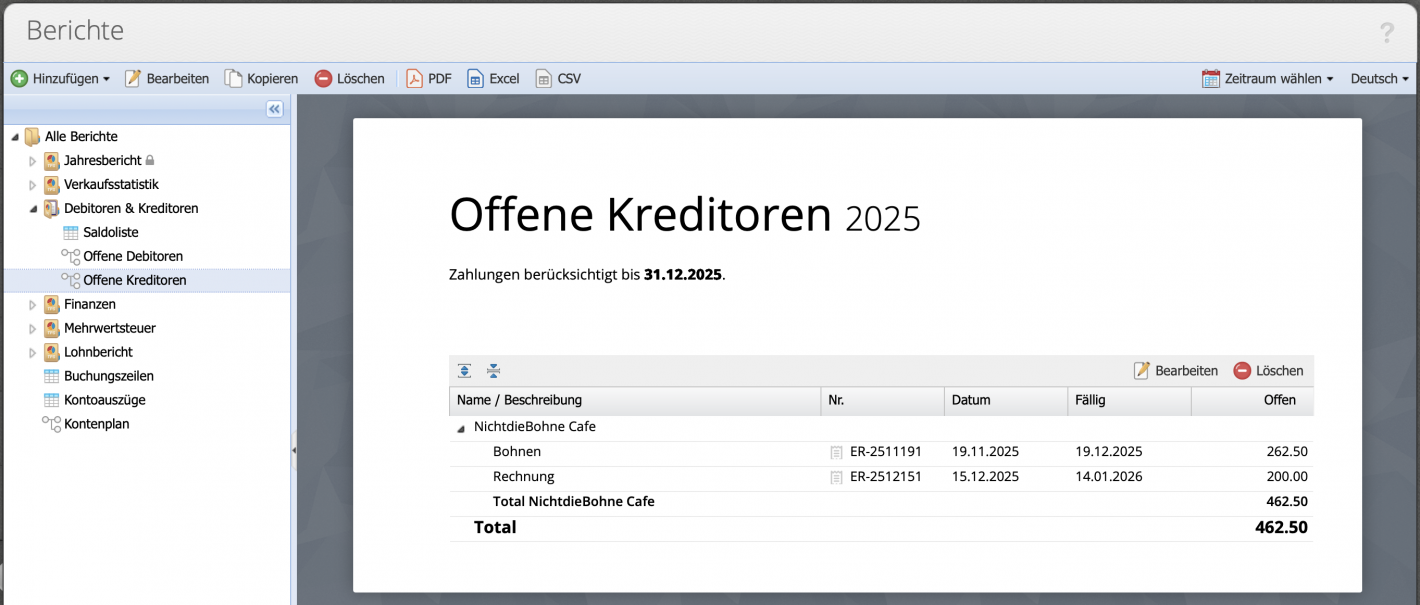The image size is (1420, 605).
Task: Open the Deutsch language dropdown
Action: click(1379, 79)
